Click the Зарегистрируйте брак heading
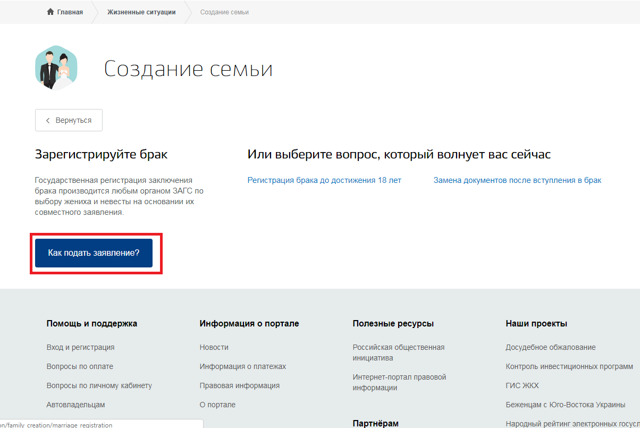 (101, 154)
